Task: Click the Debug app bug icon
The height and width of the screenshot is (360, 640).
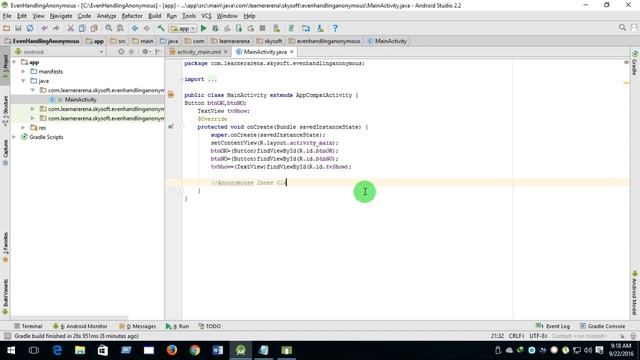Action: (215, 28)
